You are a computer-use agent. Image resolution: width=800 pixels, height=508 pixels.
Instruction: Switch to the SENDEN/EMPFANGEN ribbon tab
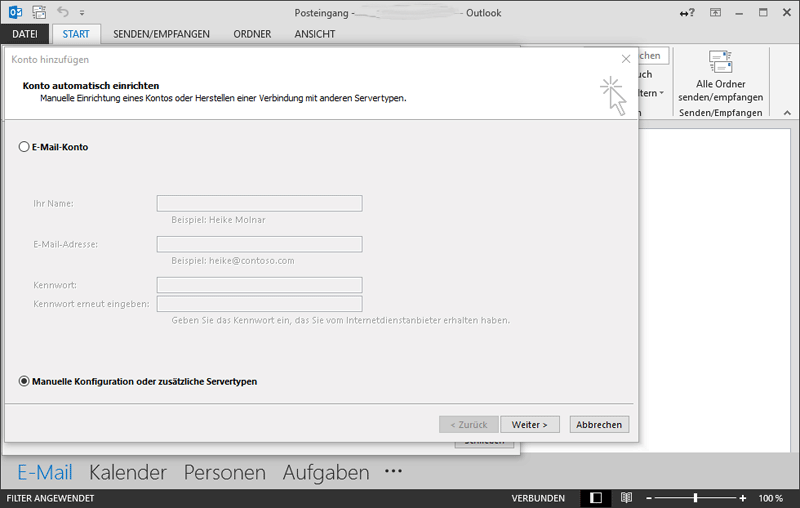161,34
